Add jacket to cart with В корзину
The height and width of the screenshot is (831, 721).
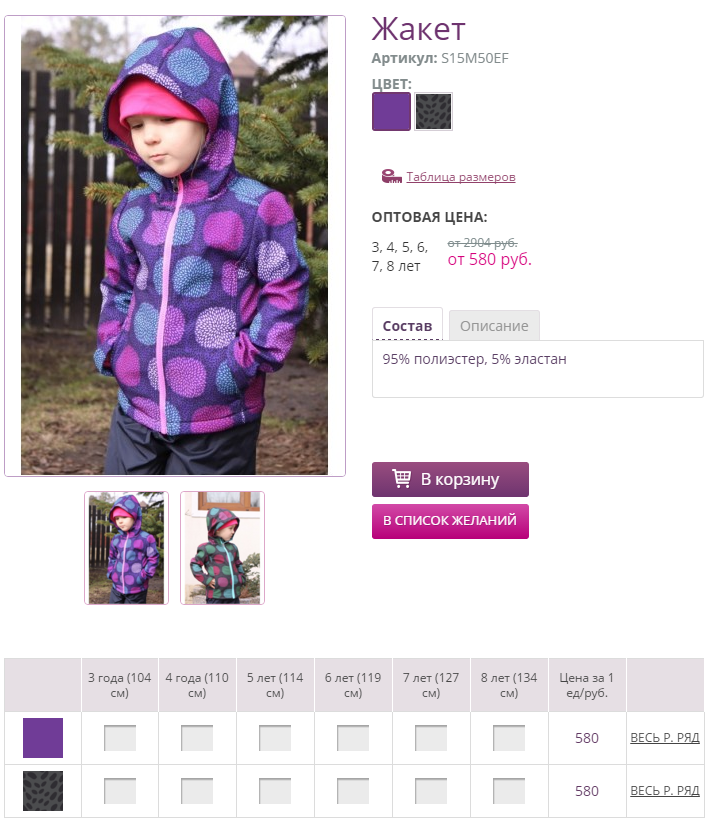click(450, 479)
